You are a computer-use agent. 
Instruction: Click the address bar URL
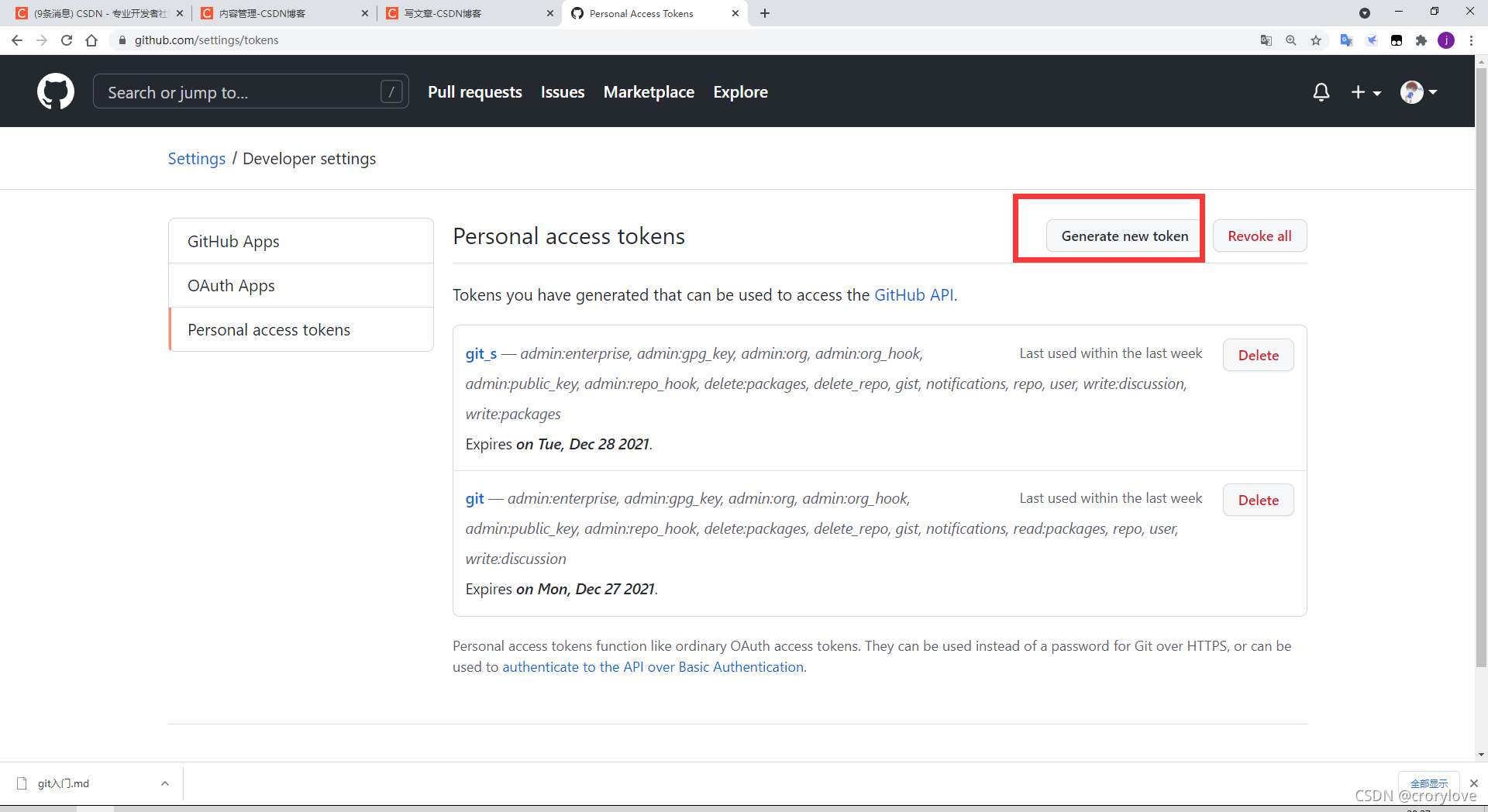(206, 40)
